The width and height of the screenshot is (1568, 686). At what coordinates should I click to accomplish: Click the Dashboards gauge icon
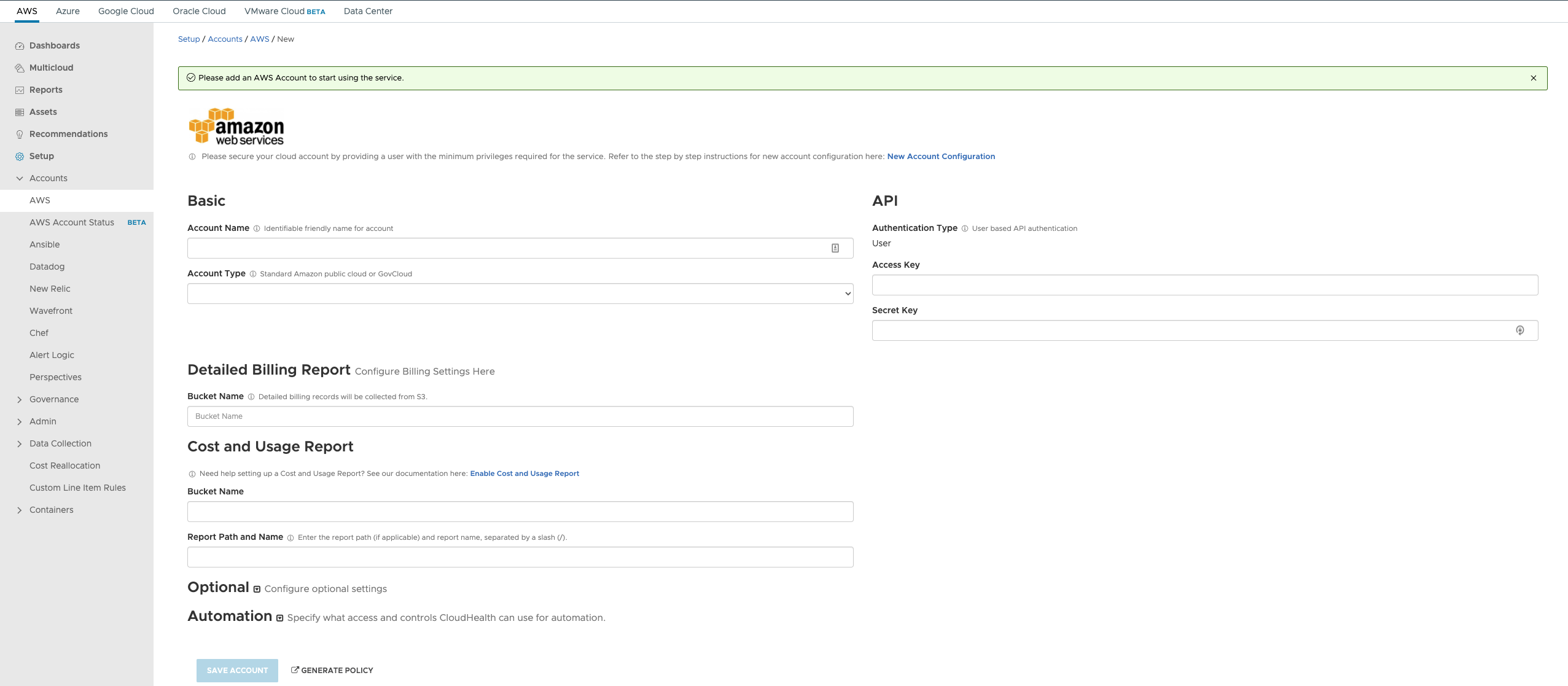tap(20, 46)
